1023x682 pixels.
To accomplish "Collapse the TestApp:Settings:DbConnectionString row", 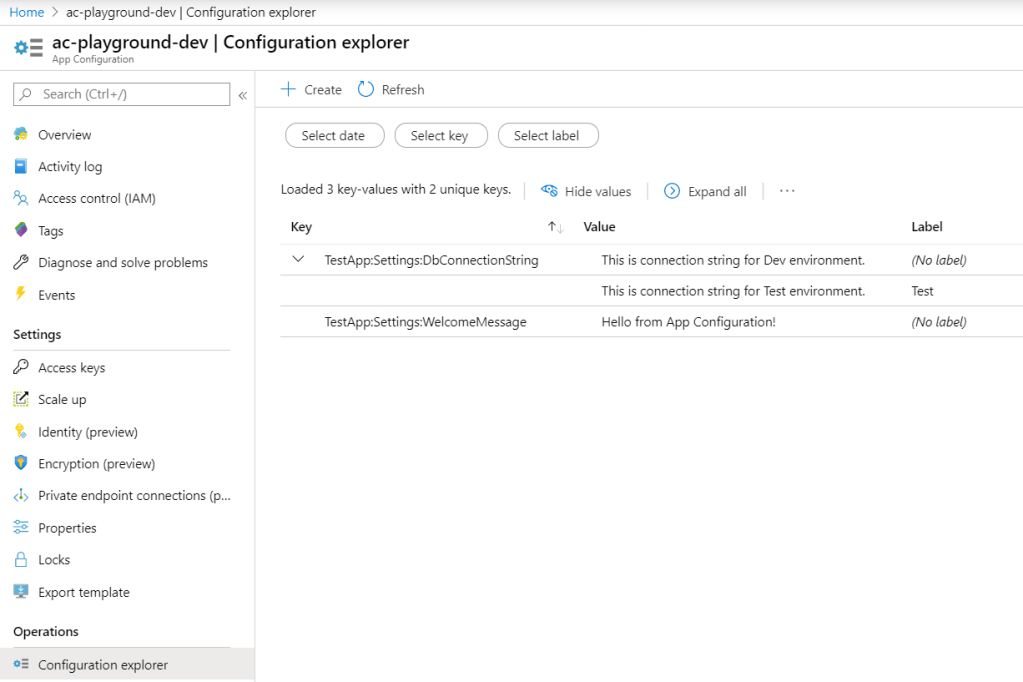I will tap(298, 259).
